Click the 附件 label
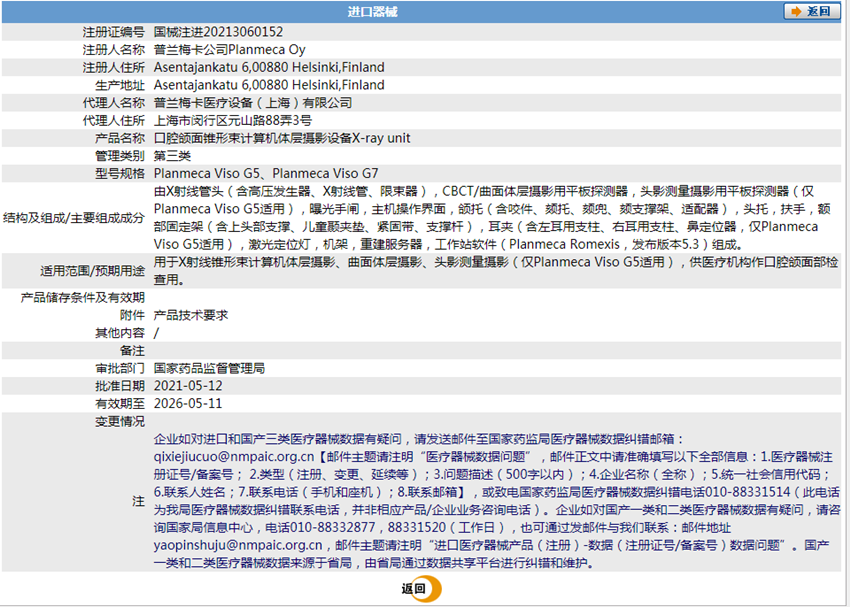Screen dimensions: 850x607 click(x=132, y=315)
